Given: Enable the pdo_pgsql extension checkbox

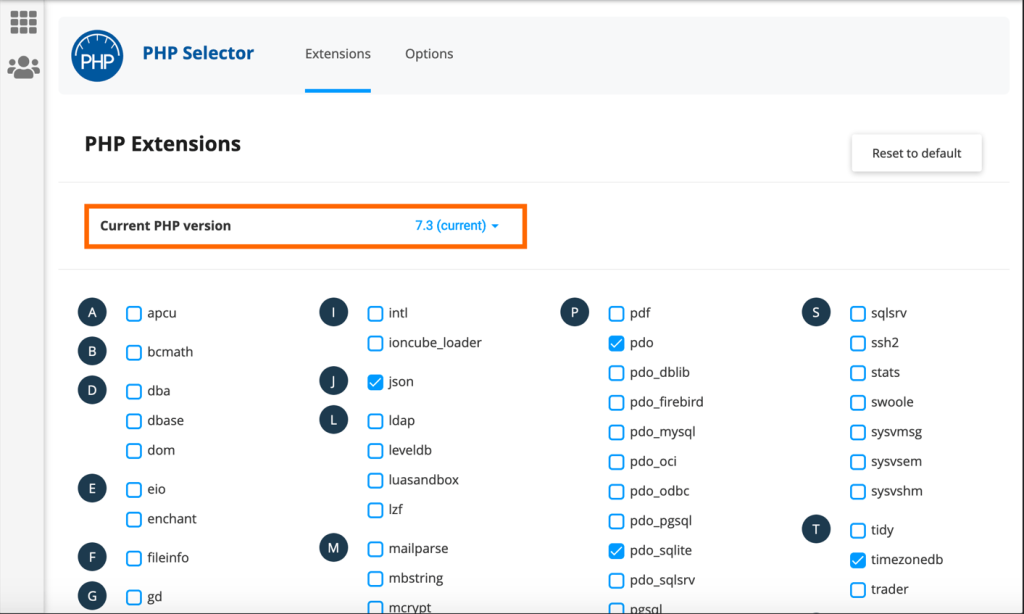Looking at the screenshot, I should tap(616, 521).
